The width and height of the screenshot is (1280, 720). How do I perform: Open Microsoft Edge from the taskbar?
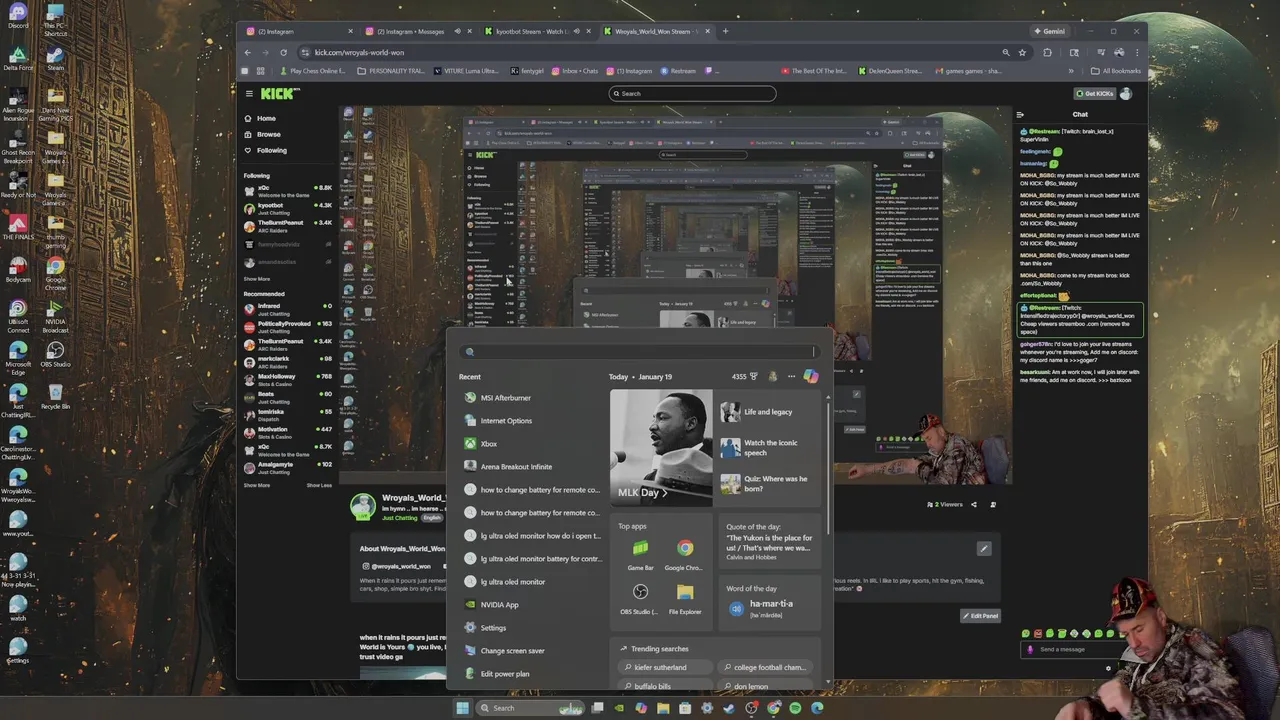(817, 708)
